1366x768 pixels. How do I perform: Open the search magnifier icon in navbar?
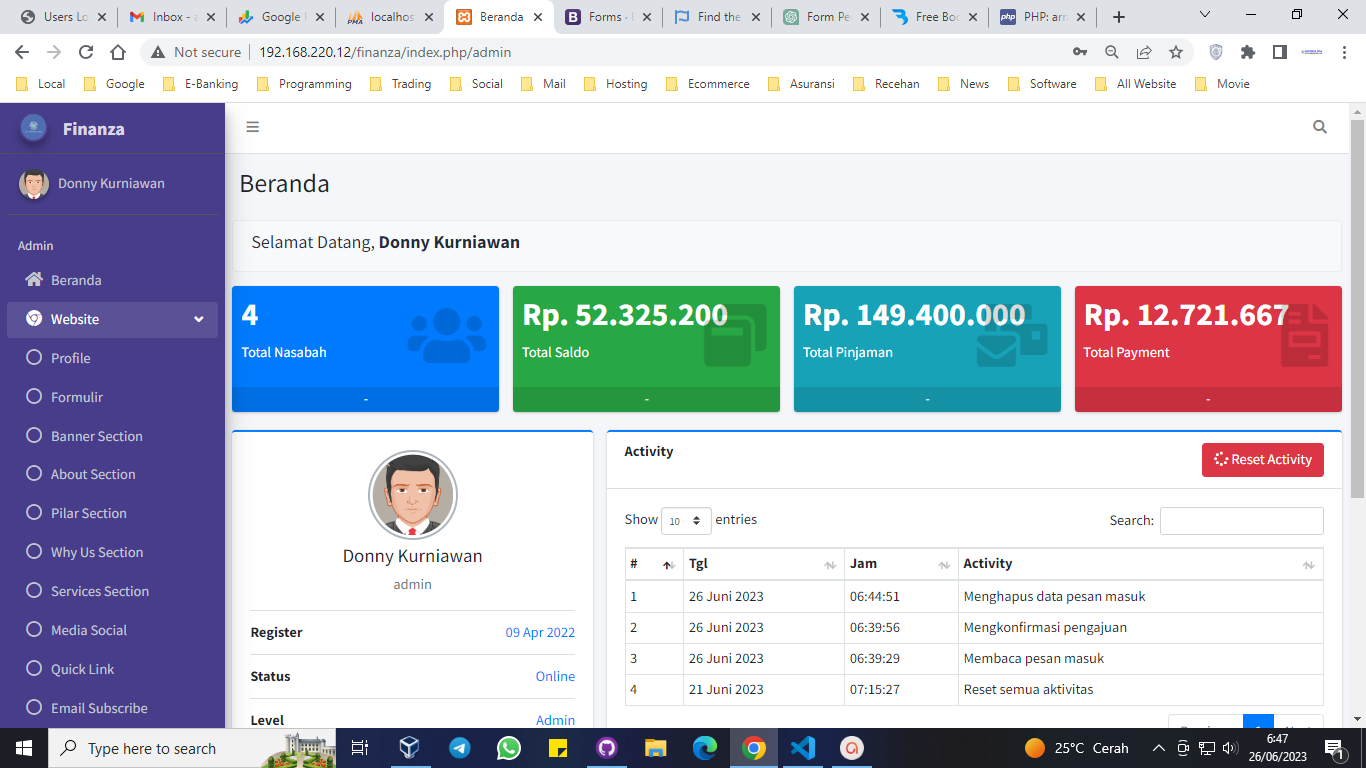coord(1320,127)
